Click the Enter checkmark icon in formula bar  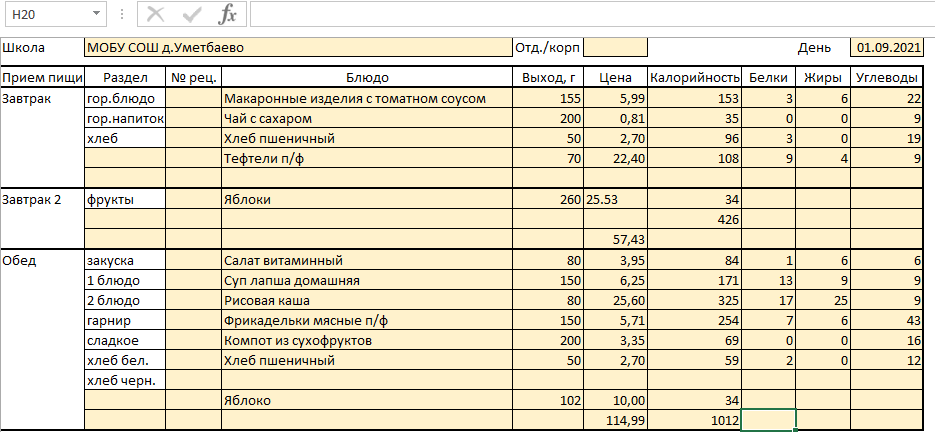[191, 14]
